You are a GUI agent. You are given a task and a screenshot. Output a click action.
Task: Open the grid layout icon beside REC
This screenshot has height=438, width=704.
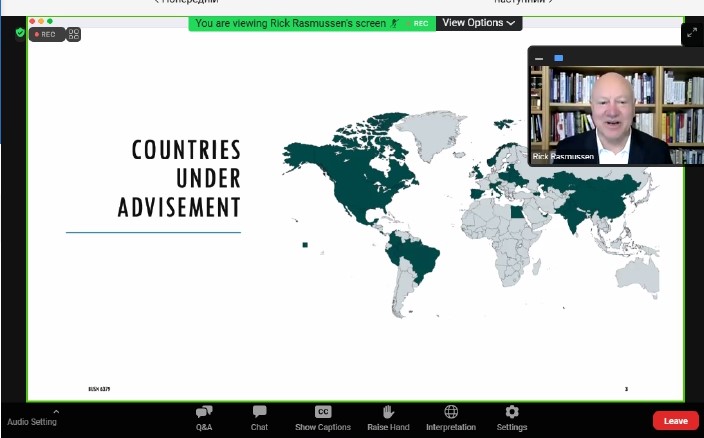(74, 34)
